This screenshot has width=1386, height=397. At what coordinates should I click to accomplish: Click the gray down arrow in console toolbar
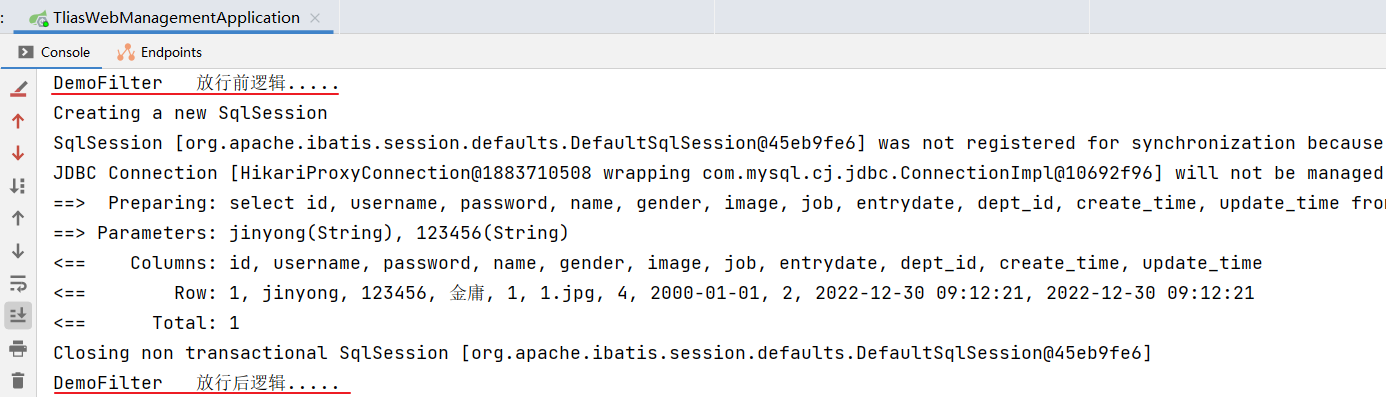[18, 251]
